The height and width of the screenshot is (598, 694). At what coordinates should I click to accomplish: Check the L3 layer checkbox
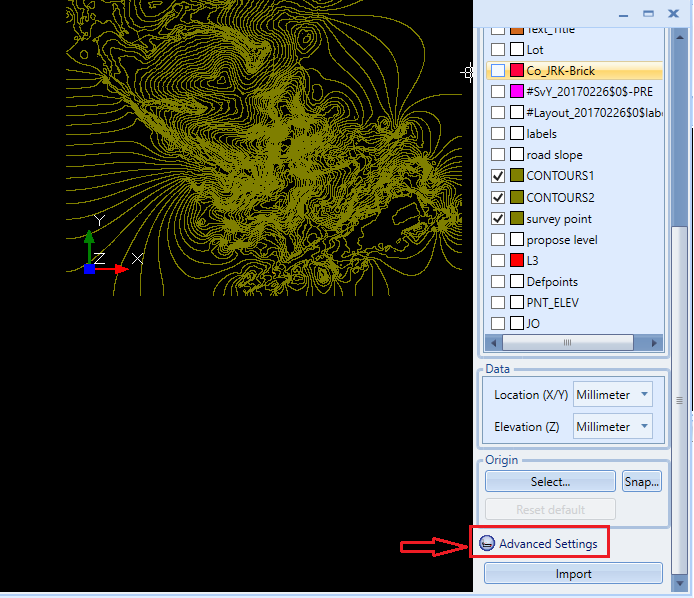pos(498,260)
